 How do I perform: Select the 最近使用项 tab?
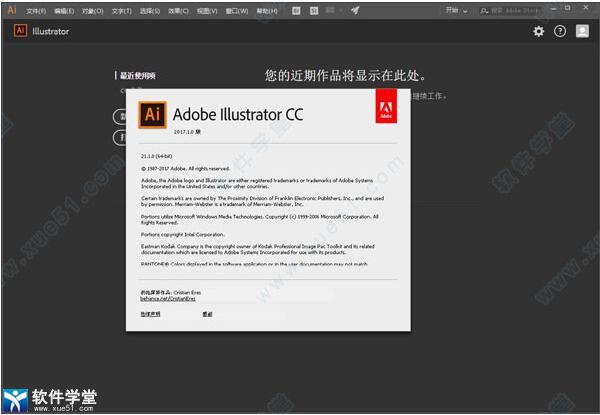tap(137, 76)
